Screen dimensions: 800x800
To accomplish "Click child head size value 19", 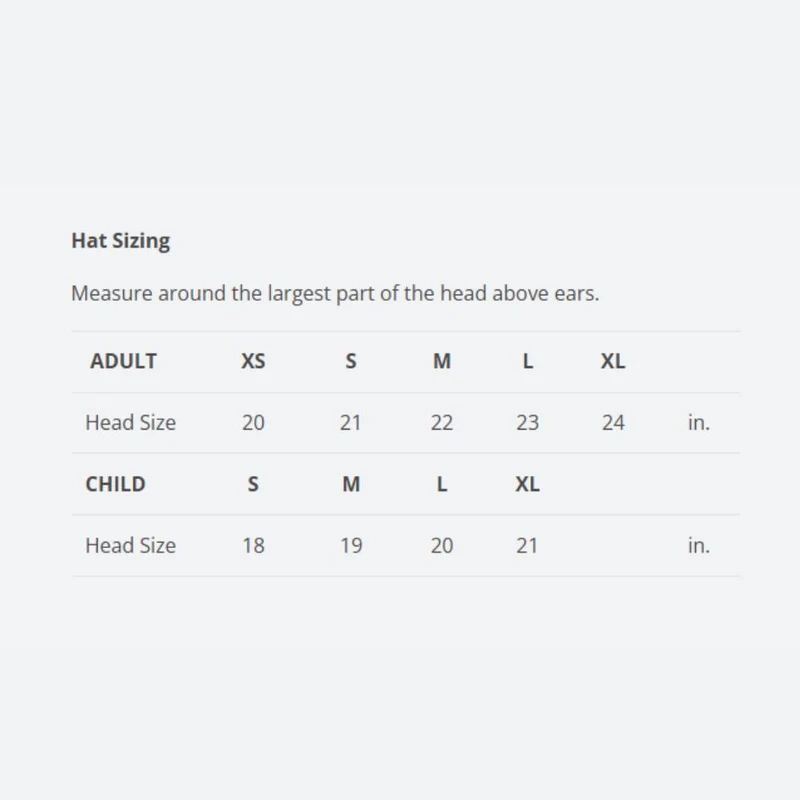I will tap(351, 545).
